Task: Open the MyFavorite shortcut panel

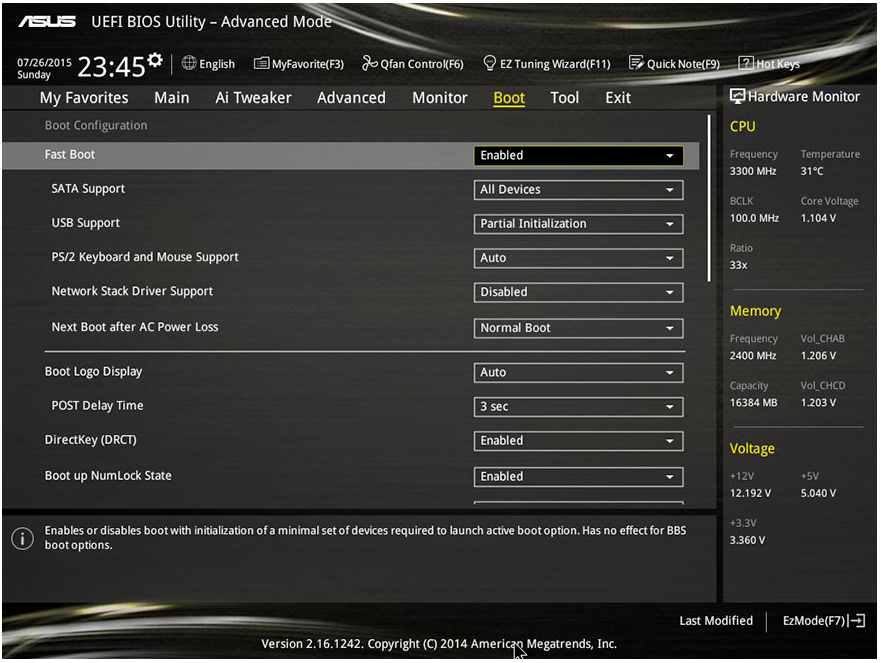Action: [x=298, y=63]
